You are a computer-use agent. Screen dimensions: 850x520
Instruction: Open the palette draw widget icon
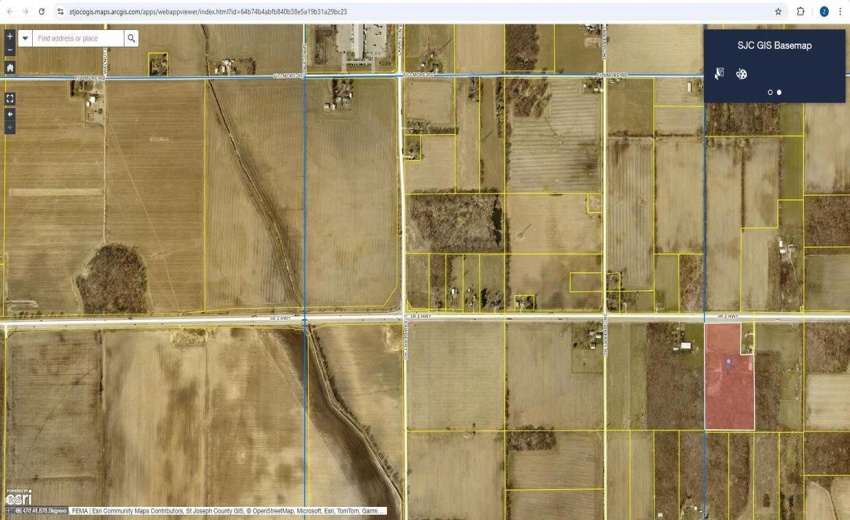point(742,74)
